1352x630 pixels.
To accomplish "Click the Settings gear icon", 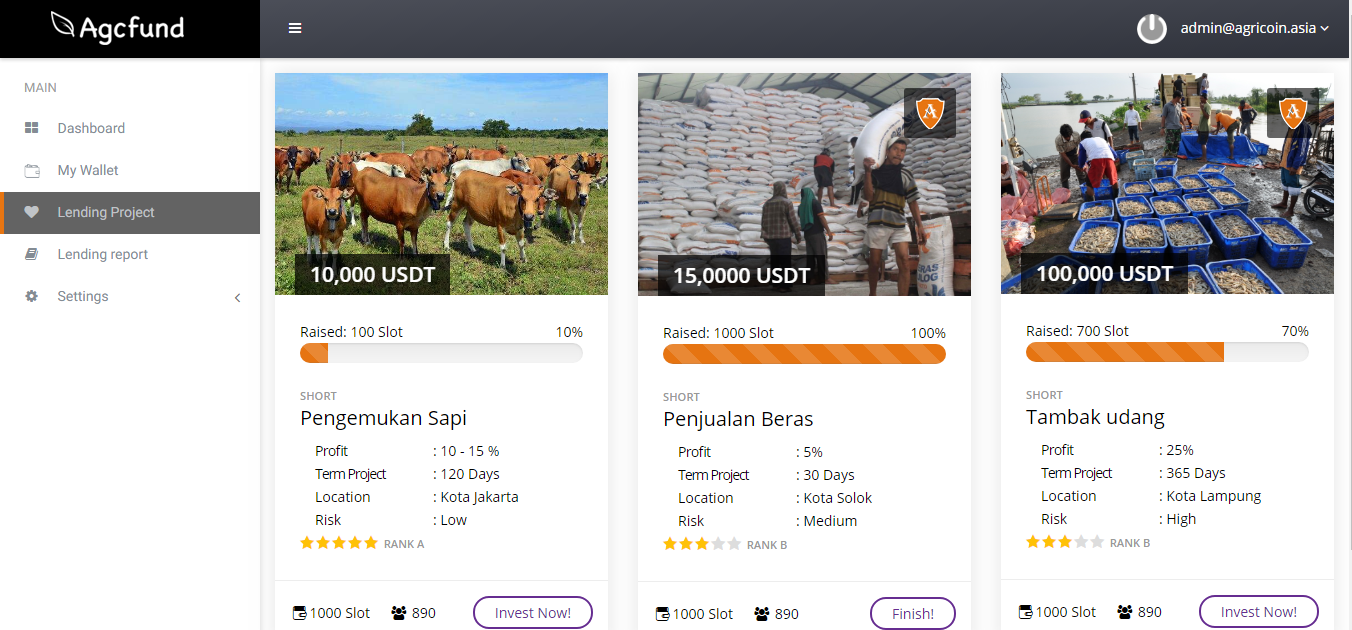I will [x=32, y=296].
